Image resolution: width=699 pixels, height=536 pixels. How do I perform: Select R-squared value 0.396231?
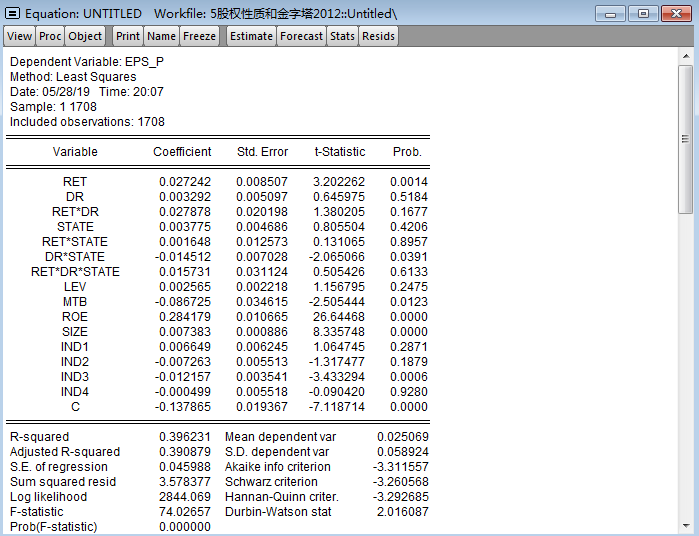pos(185,437)
